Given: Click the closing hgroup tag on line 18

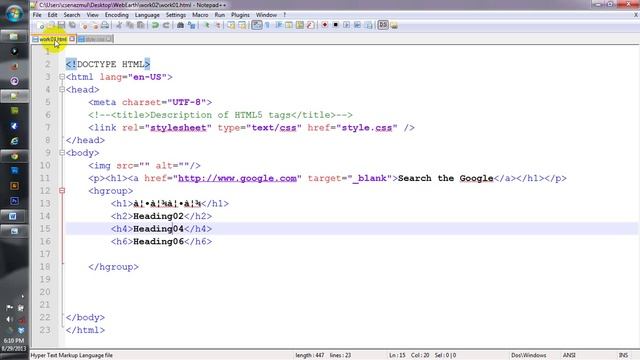Looking at the screenshot, I should (113, 267).
